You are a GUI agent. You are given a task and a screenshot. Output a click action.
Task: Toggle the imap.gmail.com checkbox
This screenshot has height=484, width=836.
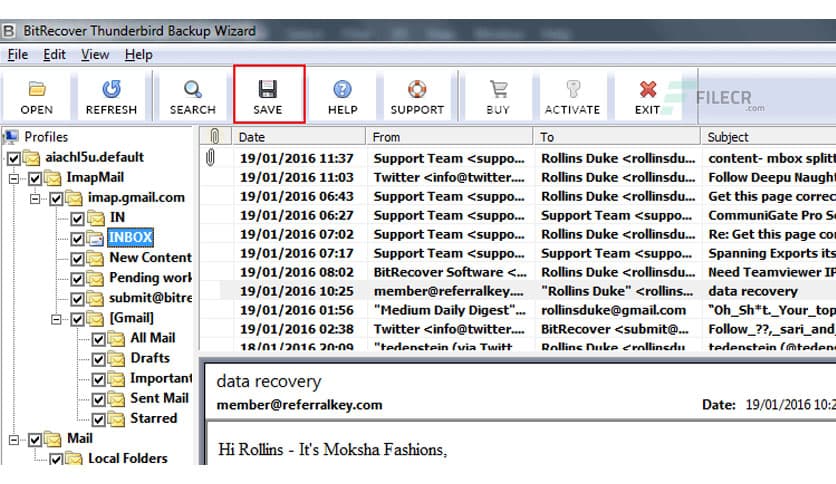(56, 199)
